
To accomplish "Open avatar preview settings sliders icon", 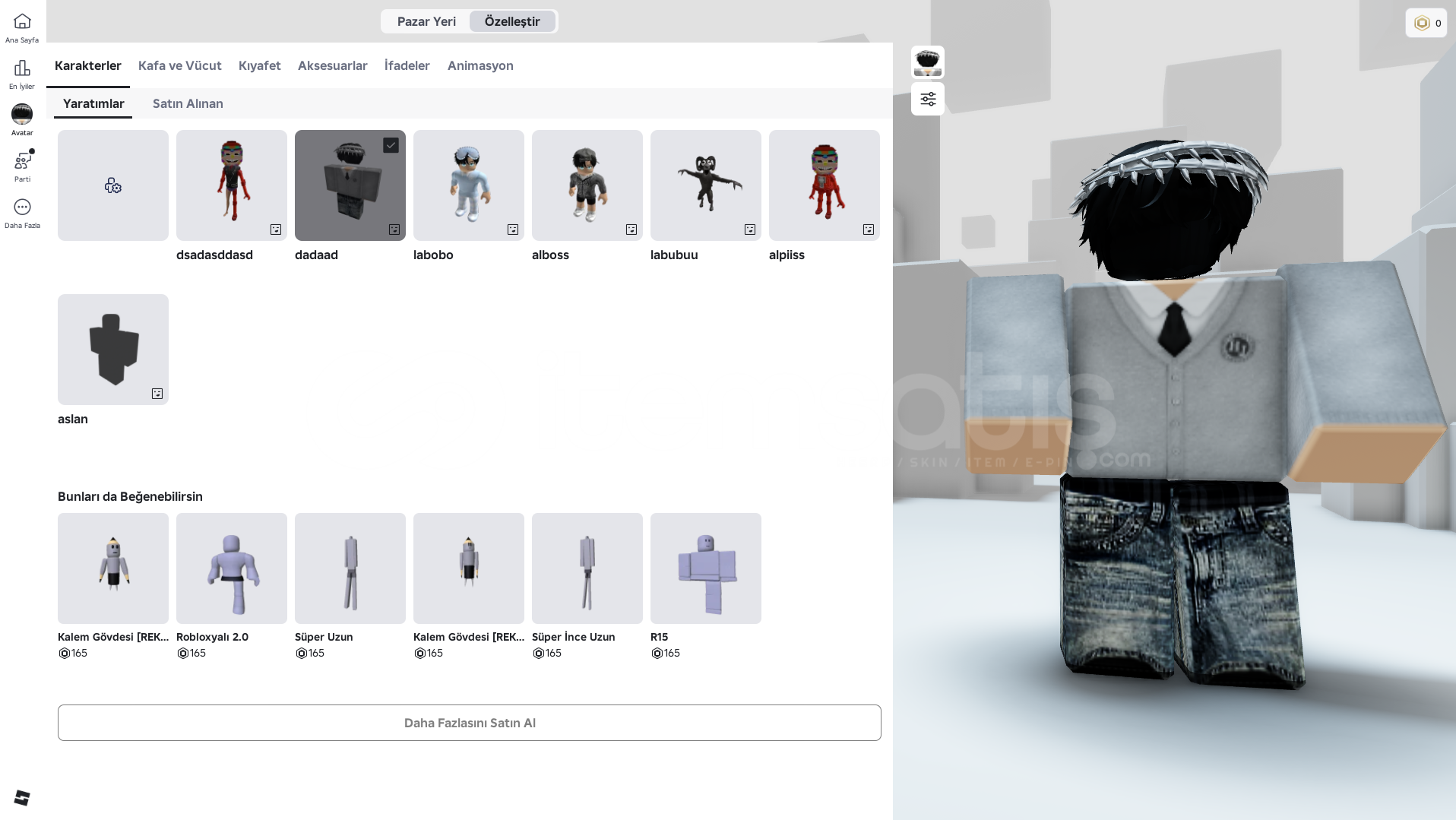I will [x=928, y=99].
